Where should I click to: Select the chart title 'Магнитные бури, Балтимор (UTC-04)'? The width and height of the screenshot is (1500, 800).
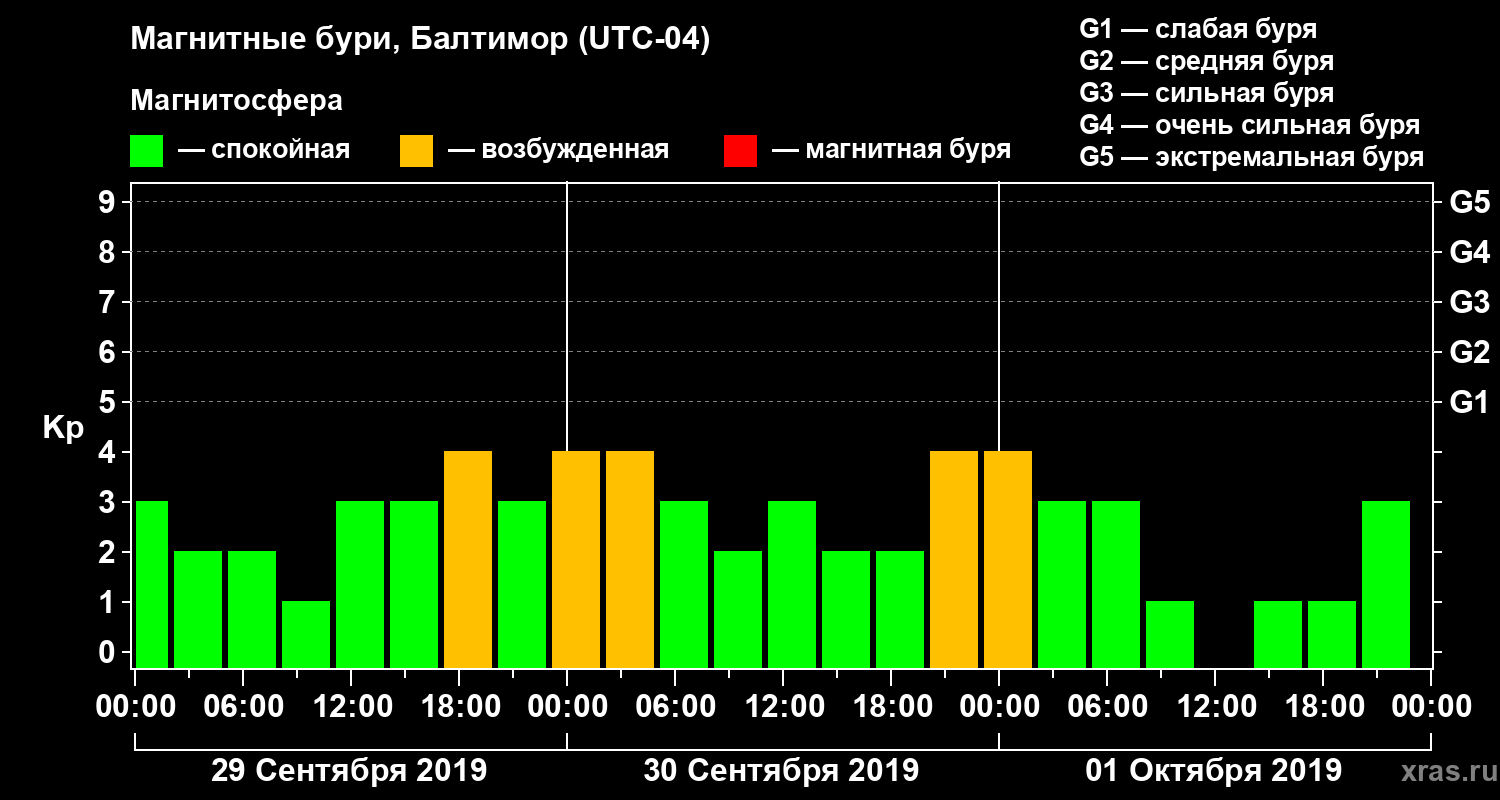coord(420,41)
